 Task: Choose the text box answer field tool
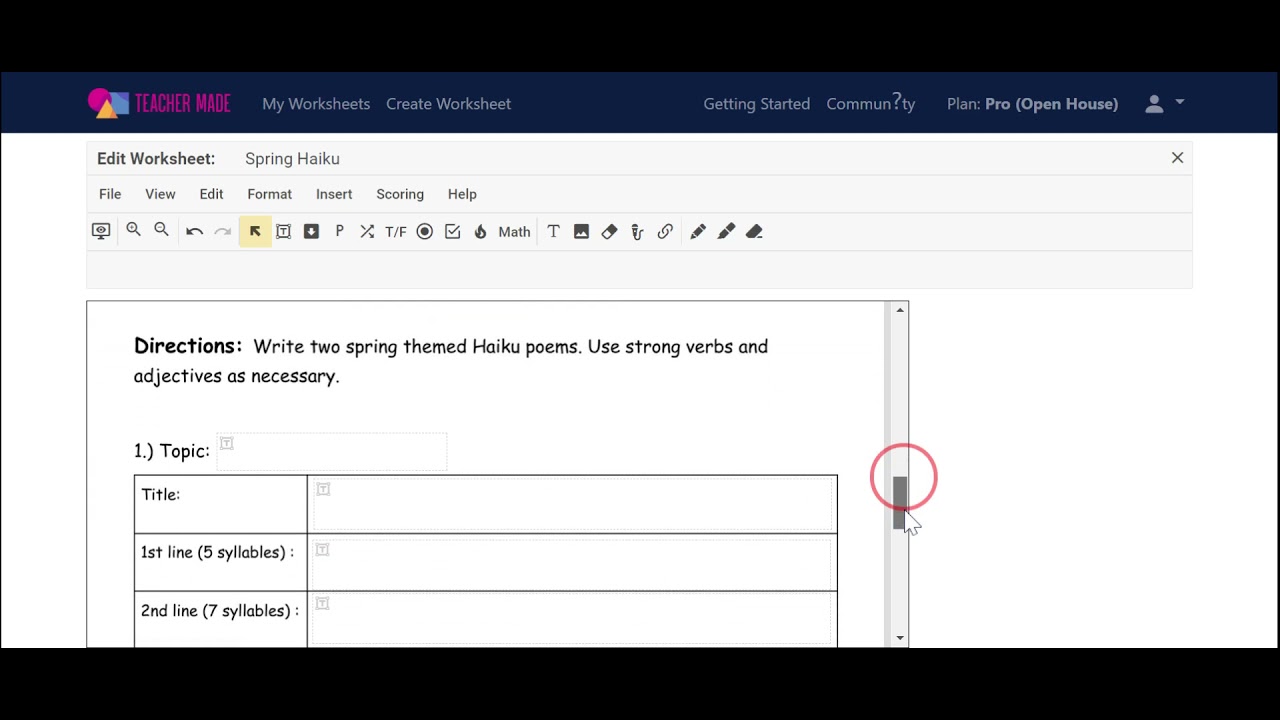283,231
